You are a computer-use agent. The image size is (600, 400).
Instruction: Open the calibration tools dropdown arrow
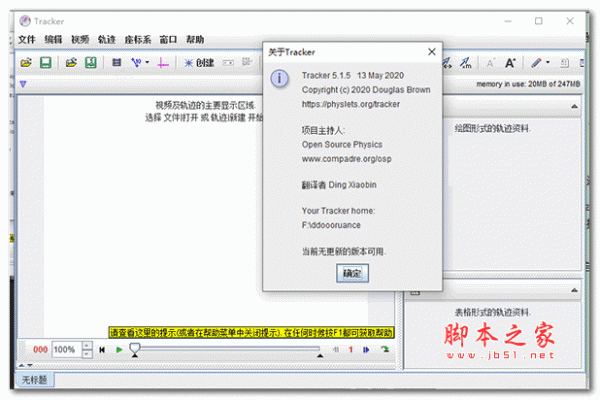point(147,62)
